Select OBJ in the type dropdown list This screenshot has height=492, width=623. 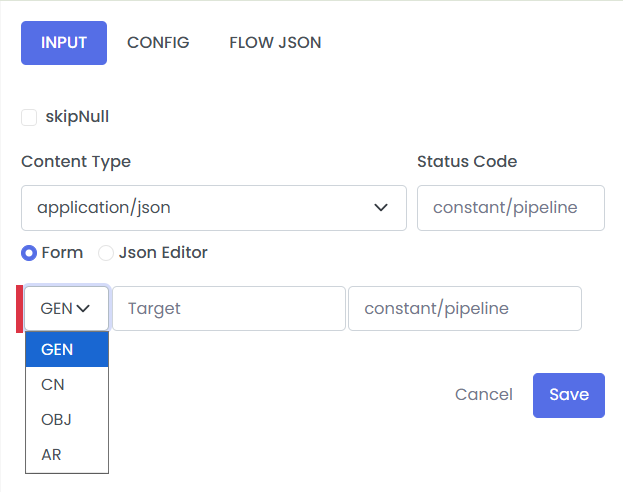(66, 419)
